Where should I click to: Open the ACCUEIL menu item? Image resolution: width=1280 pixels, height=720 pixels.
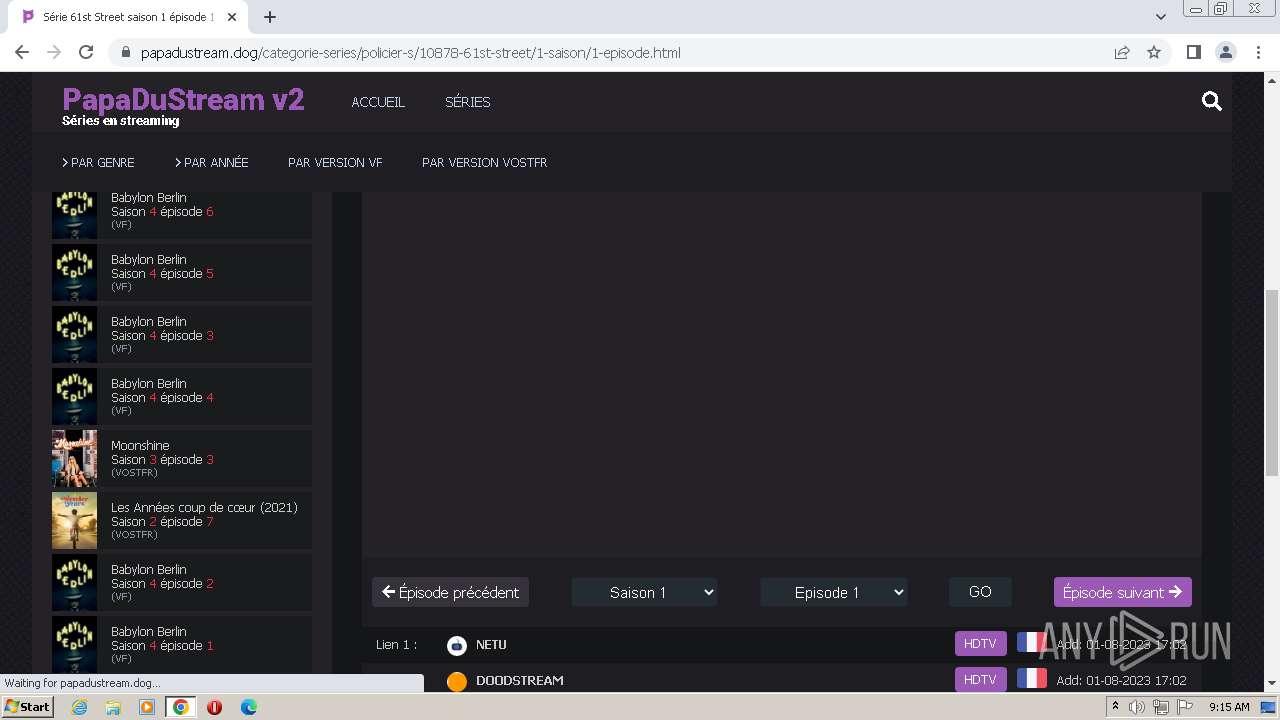pyautogui.click(x=378, y=102)
